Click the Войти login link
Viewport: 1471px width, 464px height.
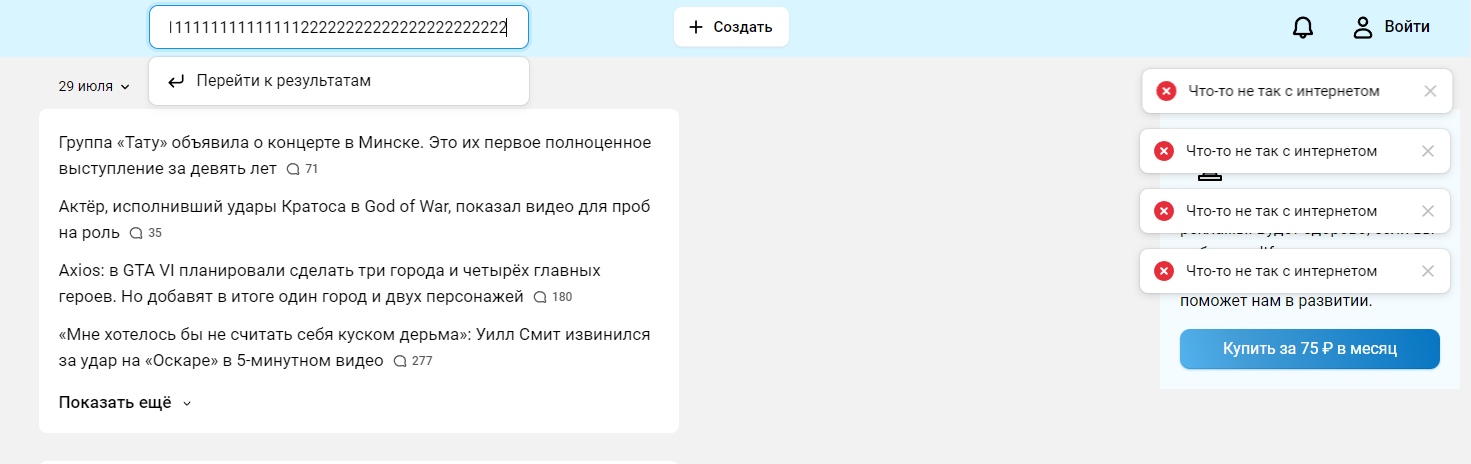1406,27
